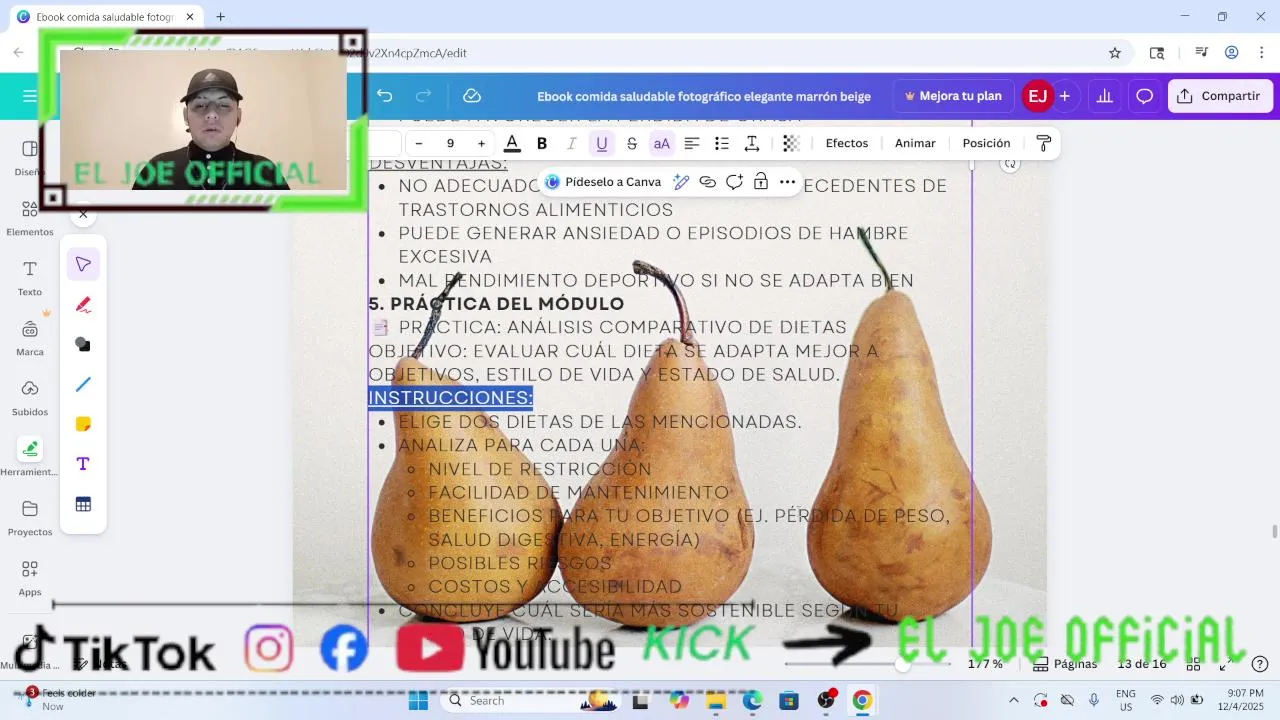
Task: Open more options ellipsis menu
Action: 788,182
